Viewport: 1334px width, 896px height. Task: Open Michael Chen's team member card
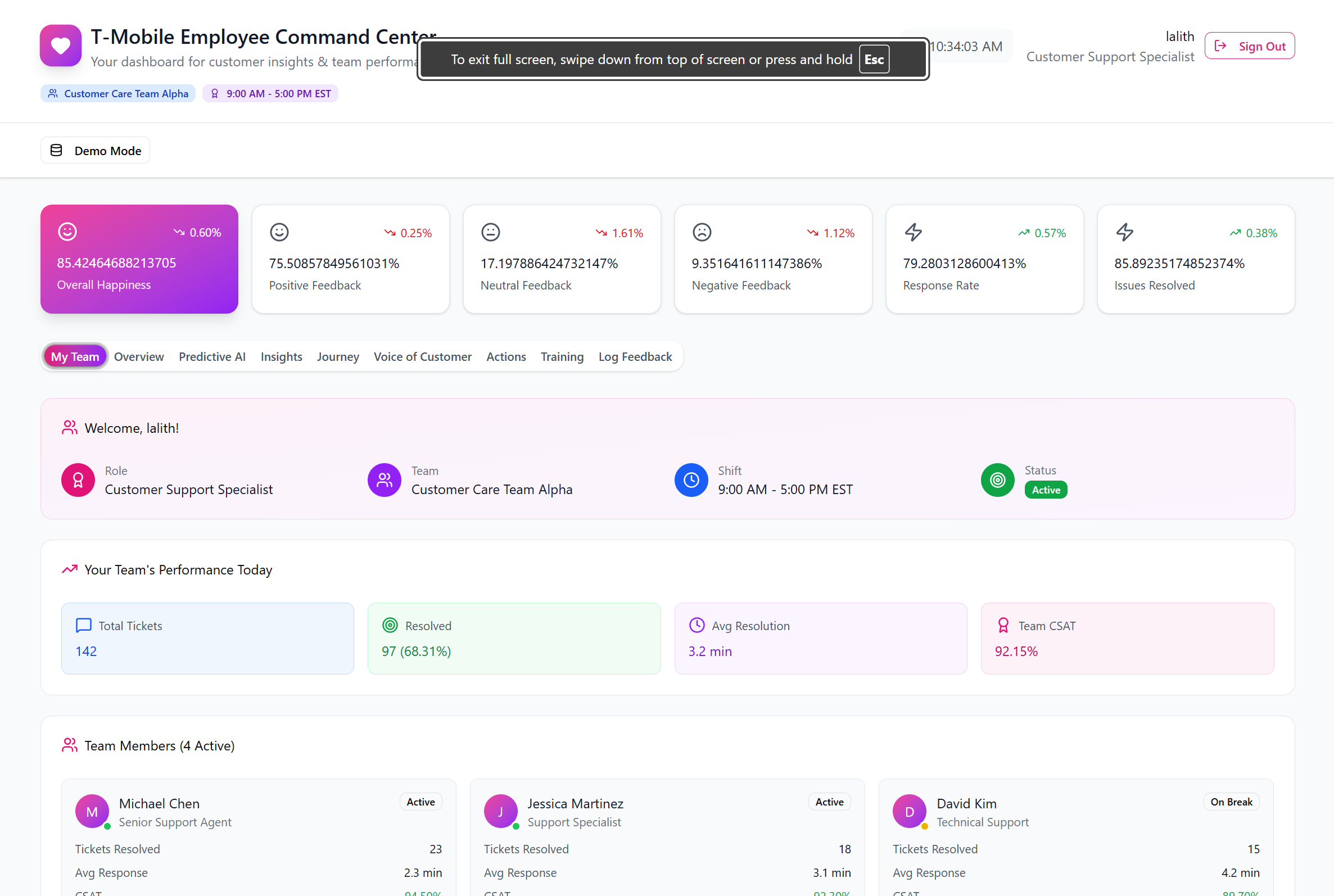pos(258,829)
